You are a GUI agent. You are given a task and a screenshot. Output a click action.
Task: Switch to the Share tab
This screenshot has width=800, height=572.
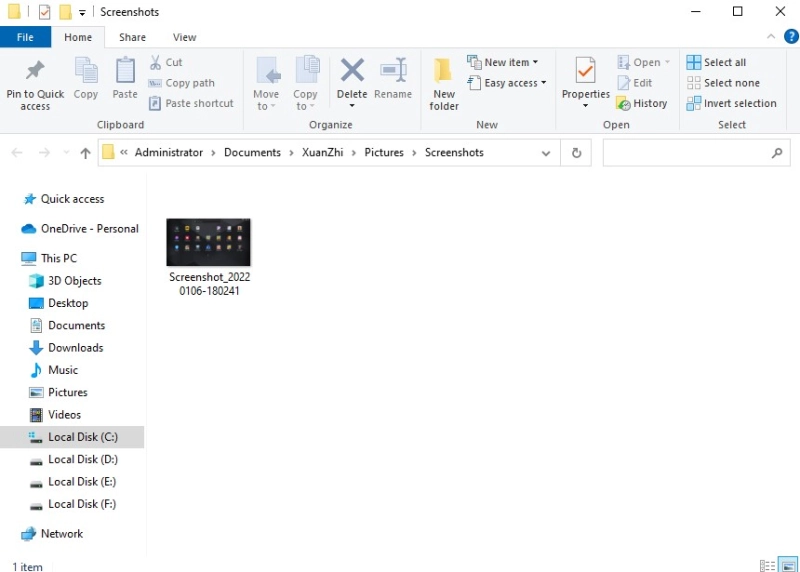pos(133,37)
